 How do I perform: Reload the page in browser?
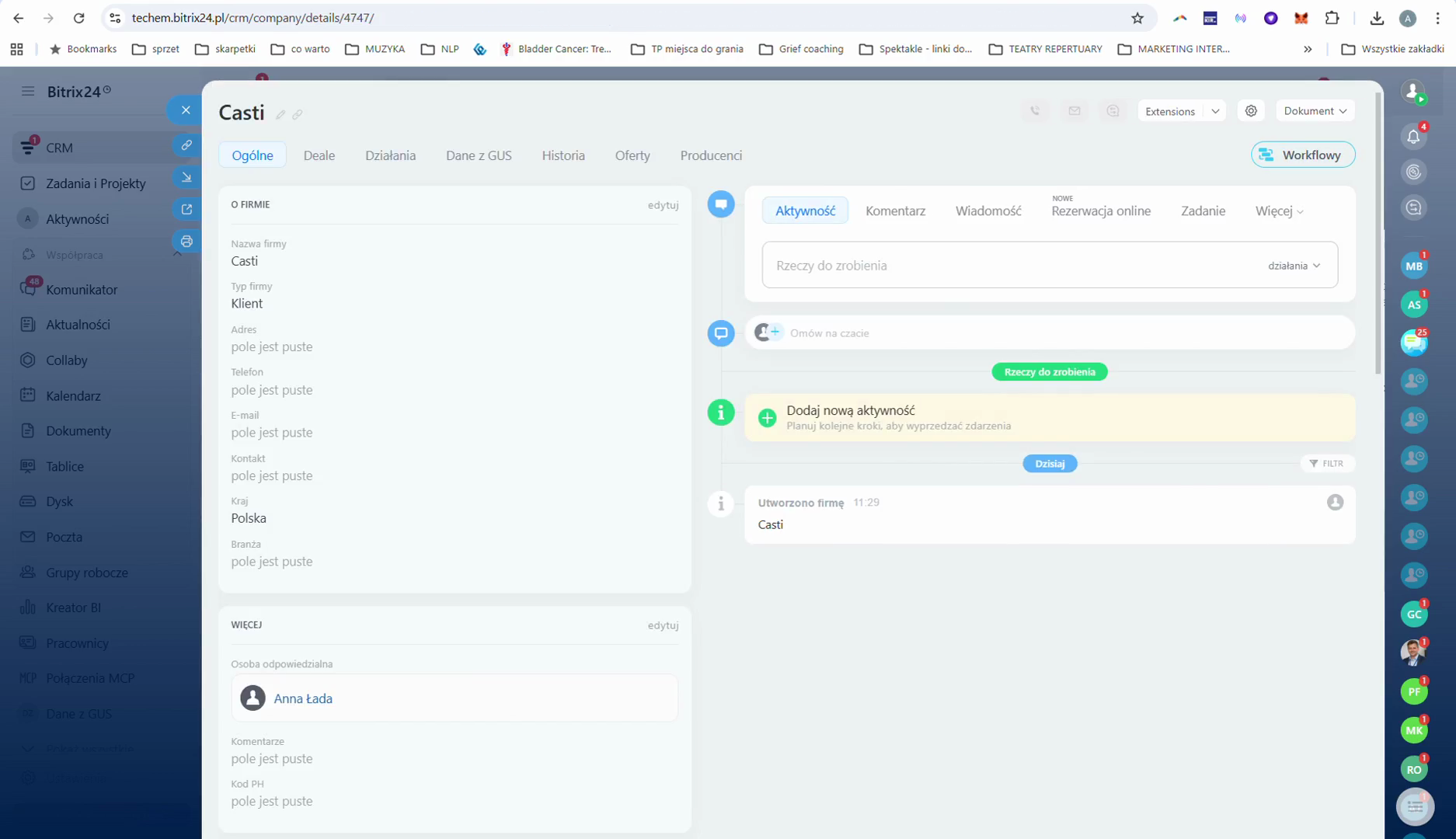(78, 18)
